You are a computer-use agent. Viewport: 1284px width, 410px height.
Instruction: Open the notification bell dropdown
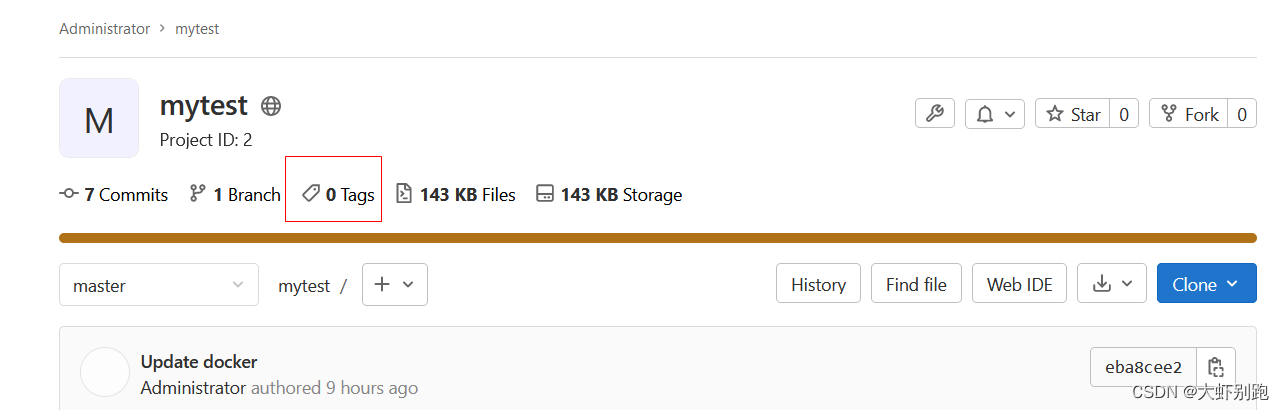click(x=995, y=114)
